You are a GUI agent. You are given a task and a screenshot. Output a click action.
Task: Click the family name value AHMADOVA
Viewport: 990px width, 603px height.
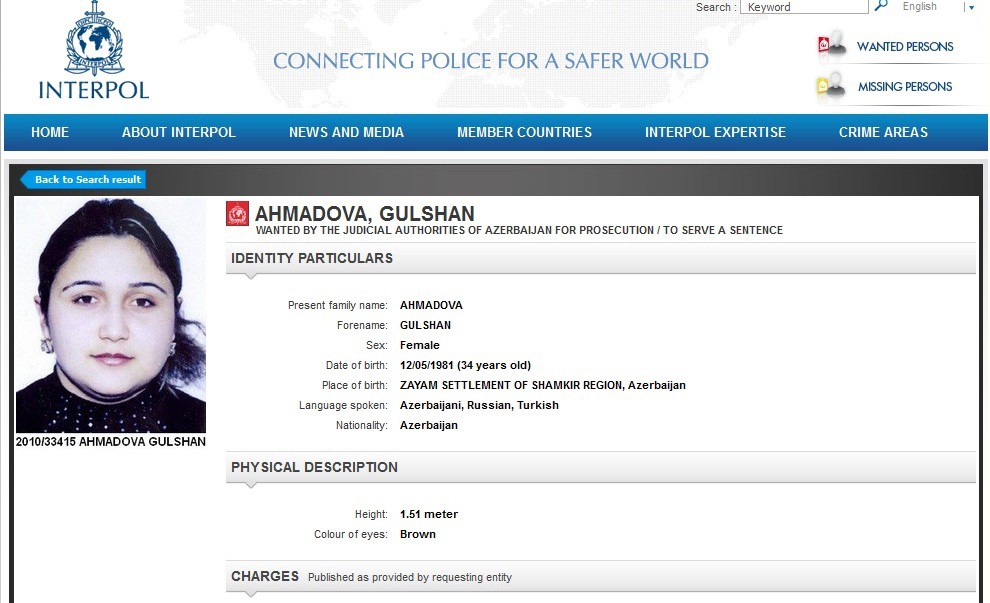click(x=431, y=305)
